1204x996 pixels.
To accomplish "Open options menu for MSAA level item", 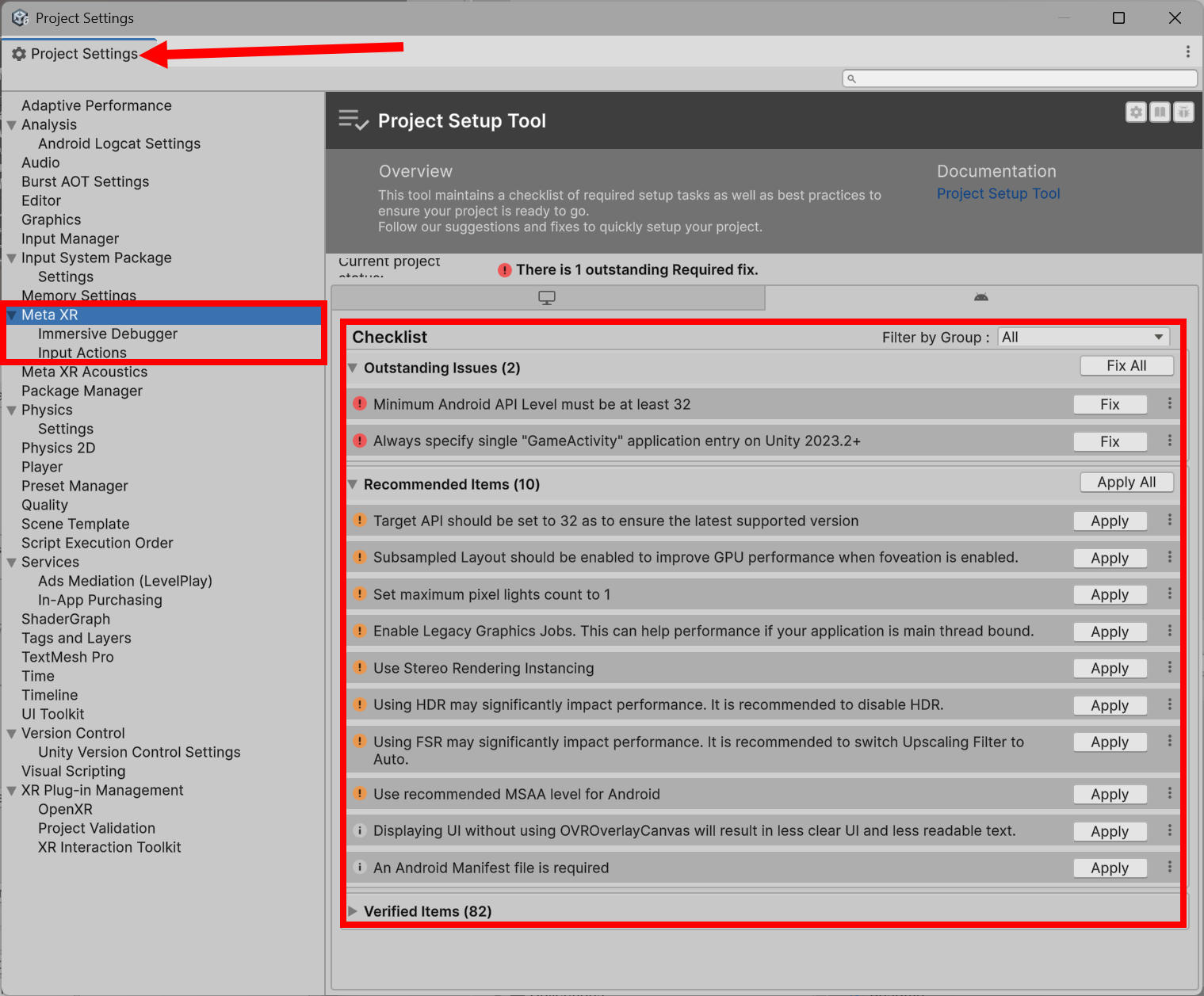I will pyautogui.click(x=1169, y=793).
